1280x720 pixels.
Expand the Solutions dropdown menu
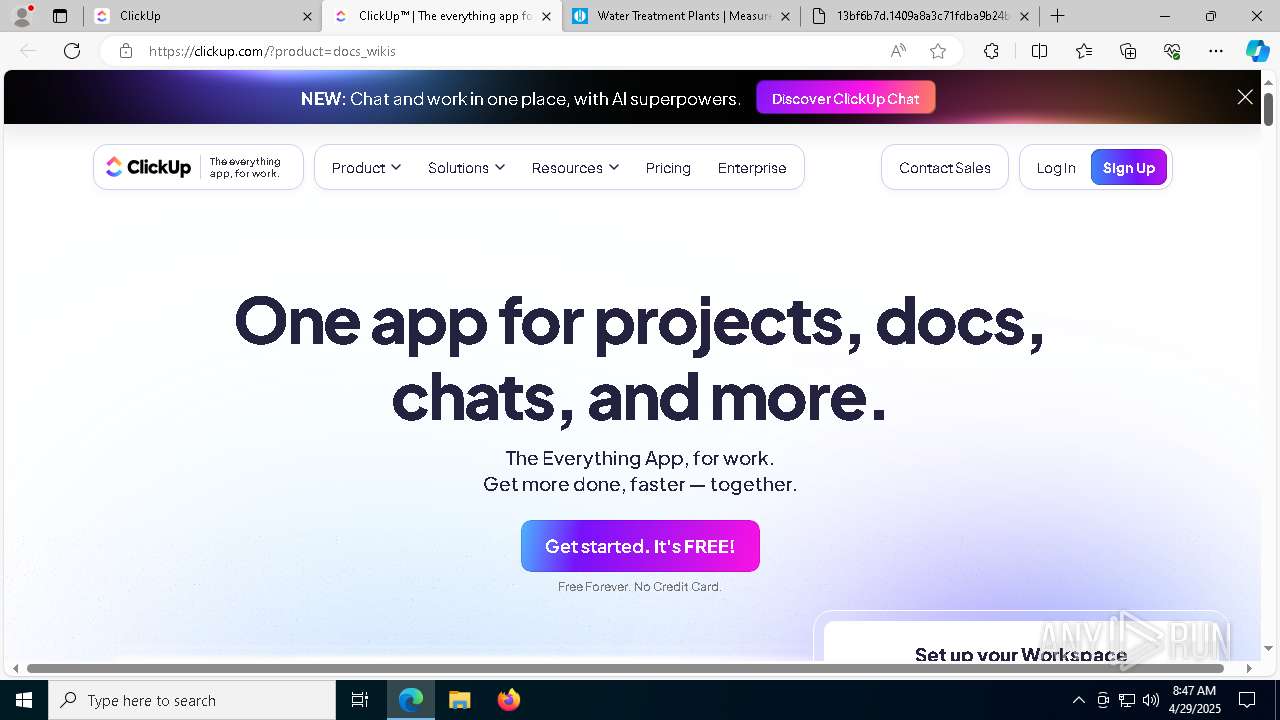pos(466,168)
